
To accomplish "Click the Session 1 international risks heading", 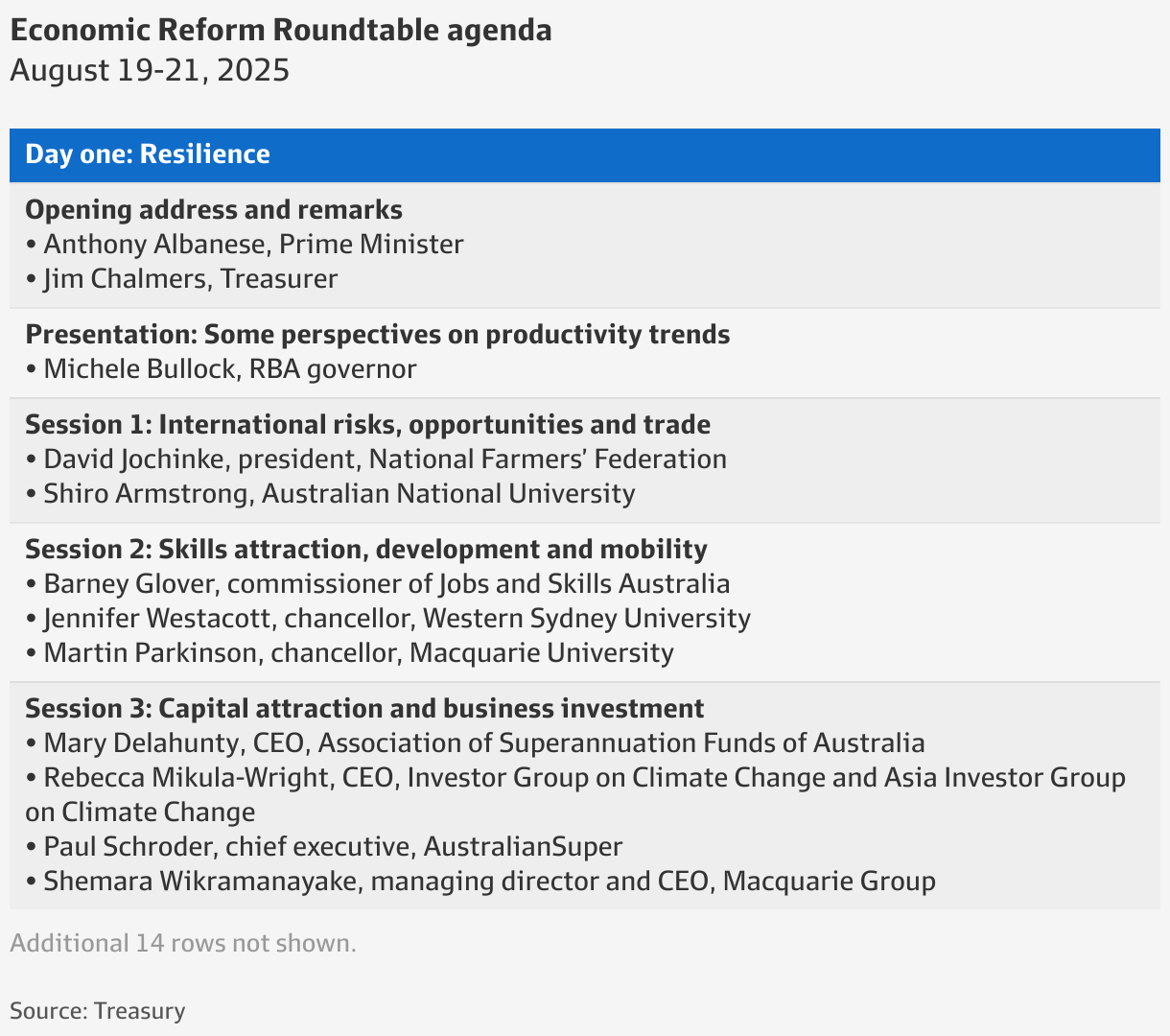I will click(x=367, y=425).
